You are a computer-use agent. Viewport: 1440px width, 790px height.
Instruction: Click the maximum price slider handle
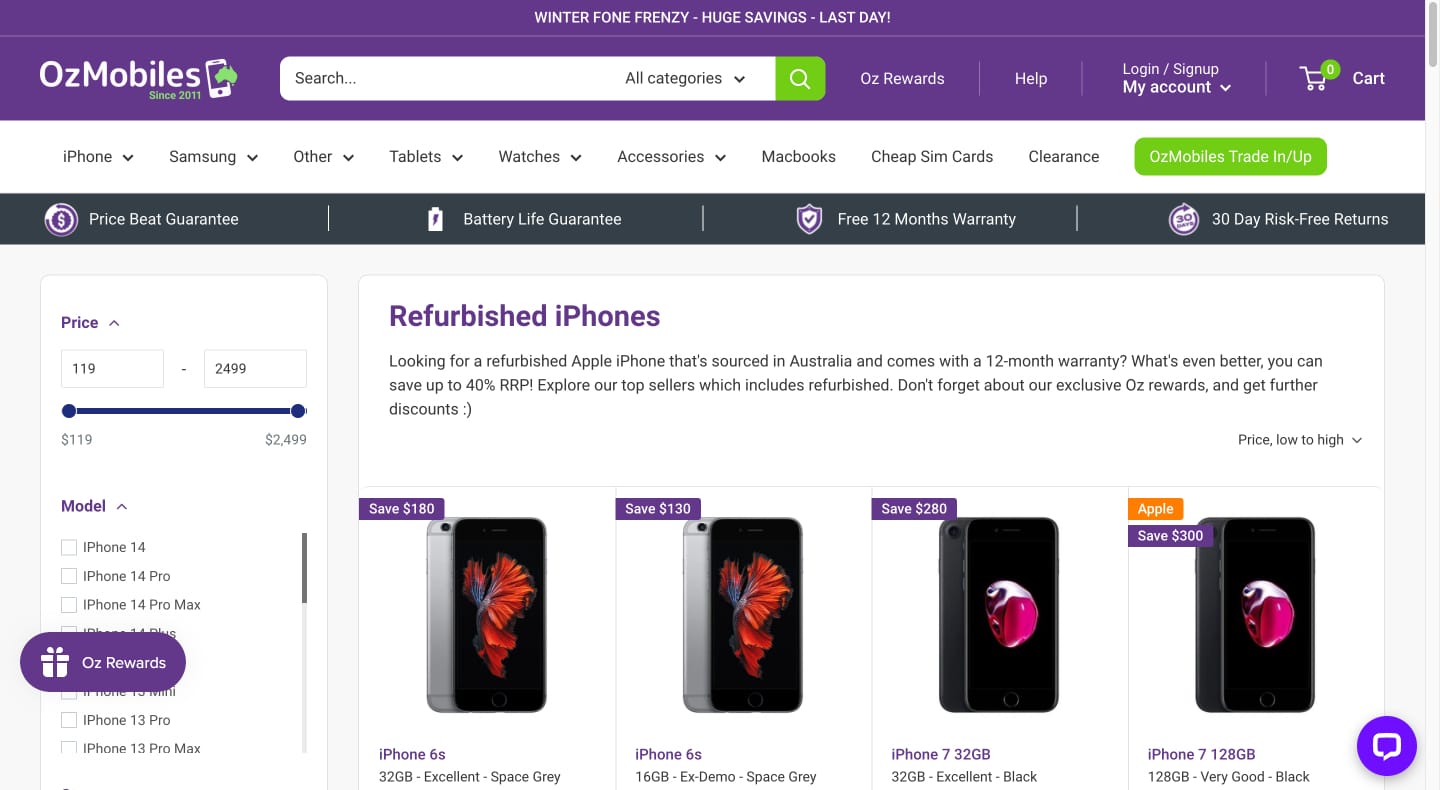tap(297, 411)
